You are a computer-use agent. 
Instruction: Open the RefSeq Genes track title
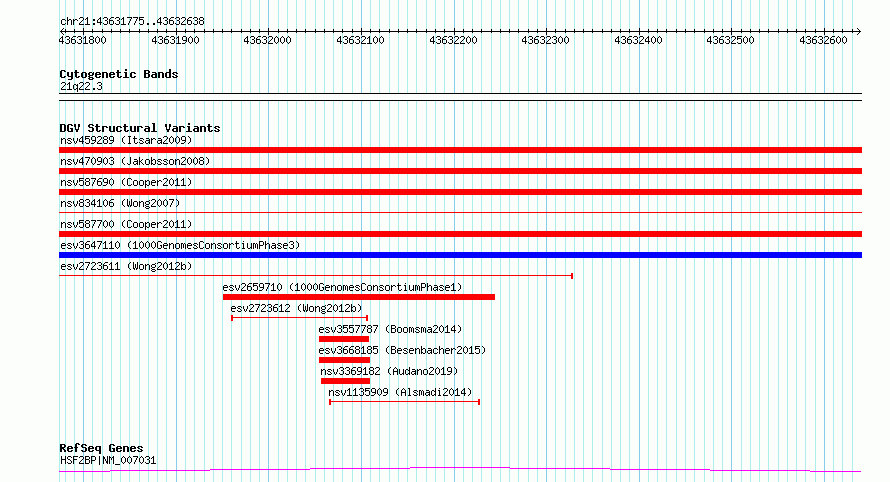coord(101,449)
